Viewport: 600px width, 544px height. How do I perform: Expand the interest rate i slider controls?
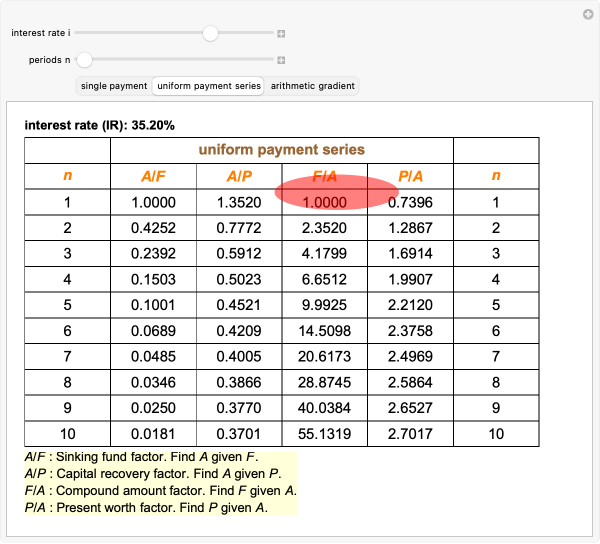pos(282,34)
